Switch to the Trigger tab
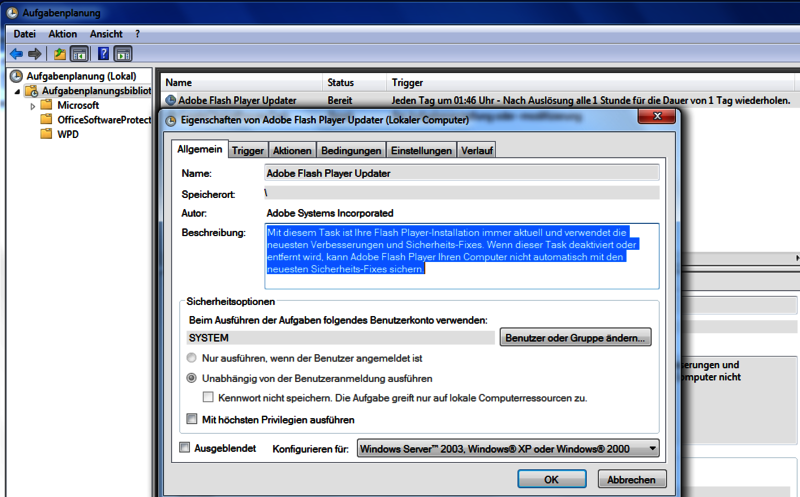Image resolution: width=800 pixels, height=497 pixels. point(248,151)
